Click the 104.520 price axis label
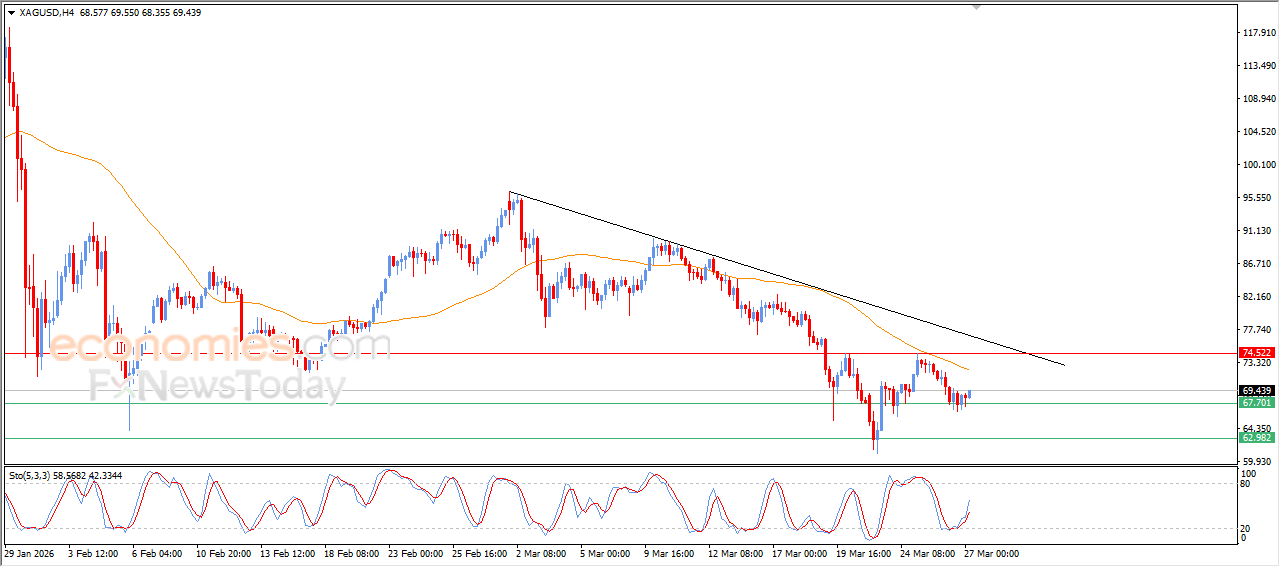This screenshot has height=567, width=1280. [x=1258, y=131]
